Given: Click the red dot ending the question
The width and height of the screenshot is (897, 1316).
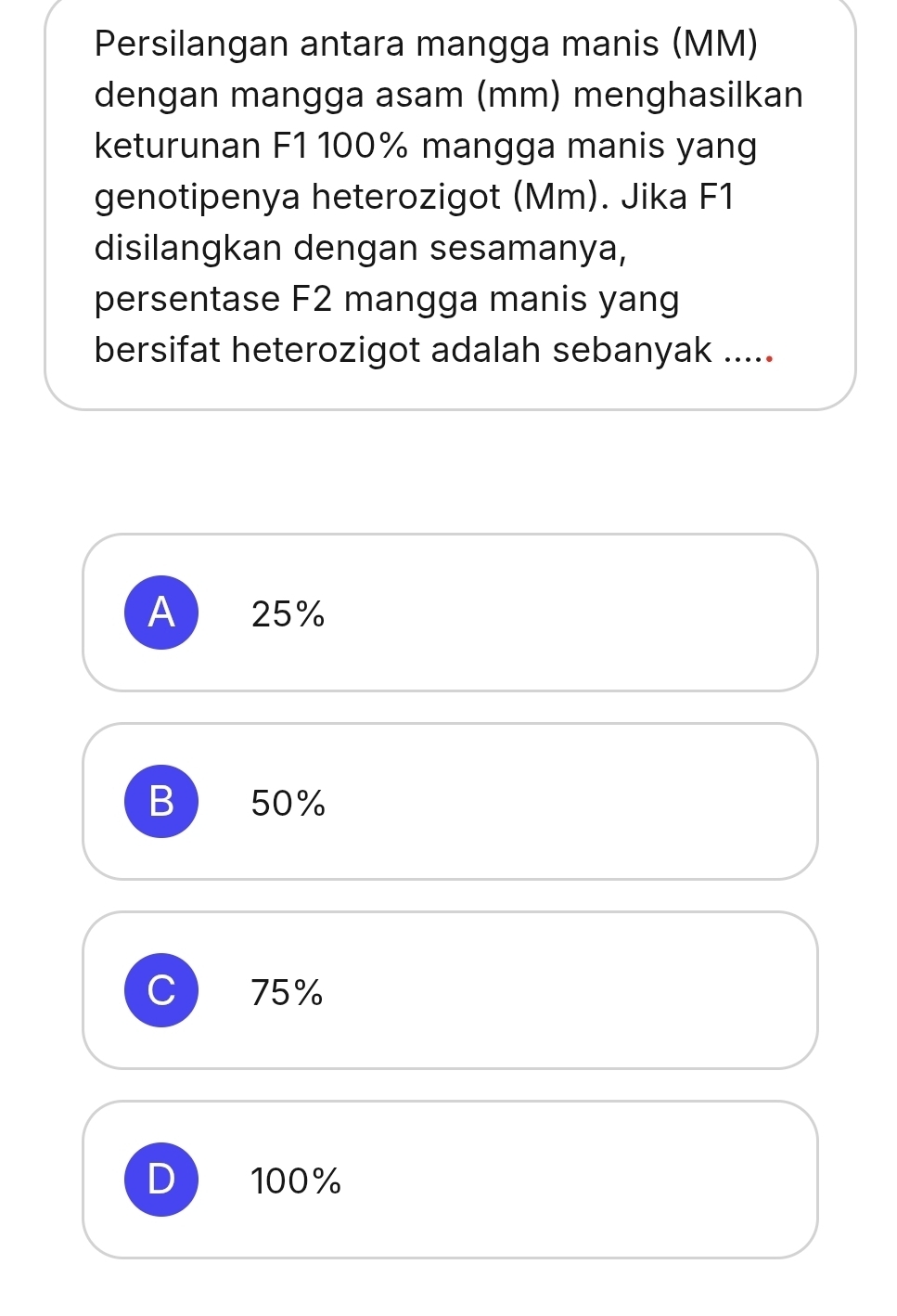Looking at the screenshot, I should pos(769,355).
